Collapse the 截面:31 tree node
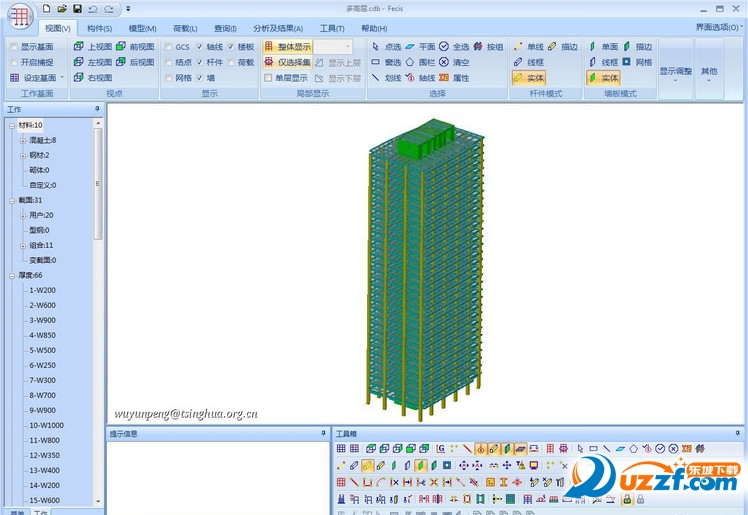The image size is (748, 515). pyautogui.click(x=12, y=201)
